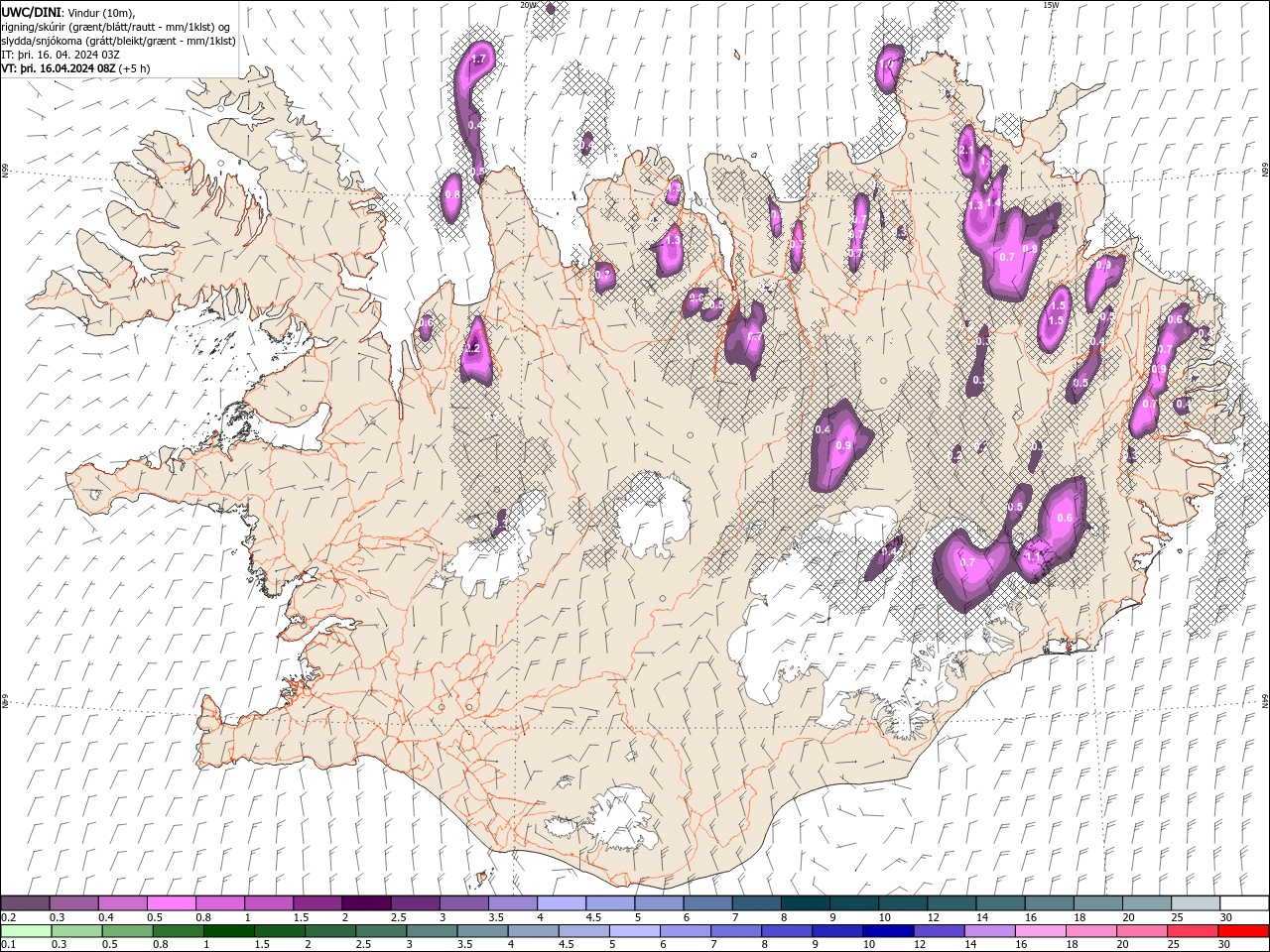Pick the lower legend swatch between 5 and 6
Viewport: 1270px width, 952px height.
tap(634, 931)
